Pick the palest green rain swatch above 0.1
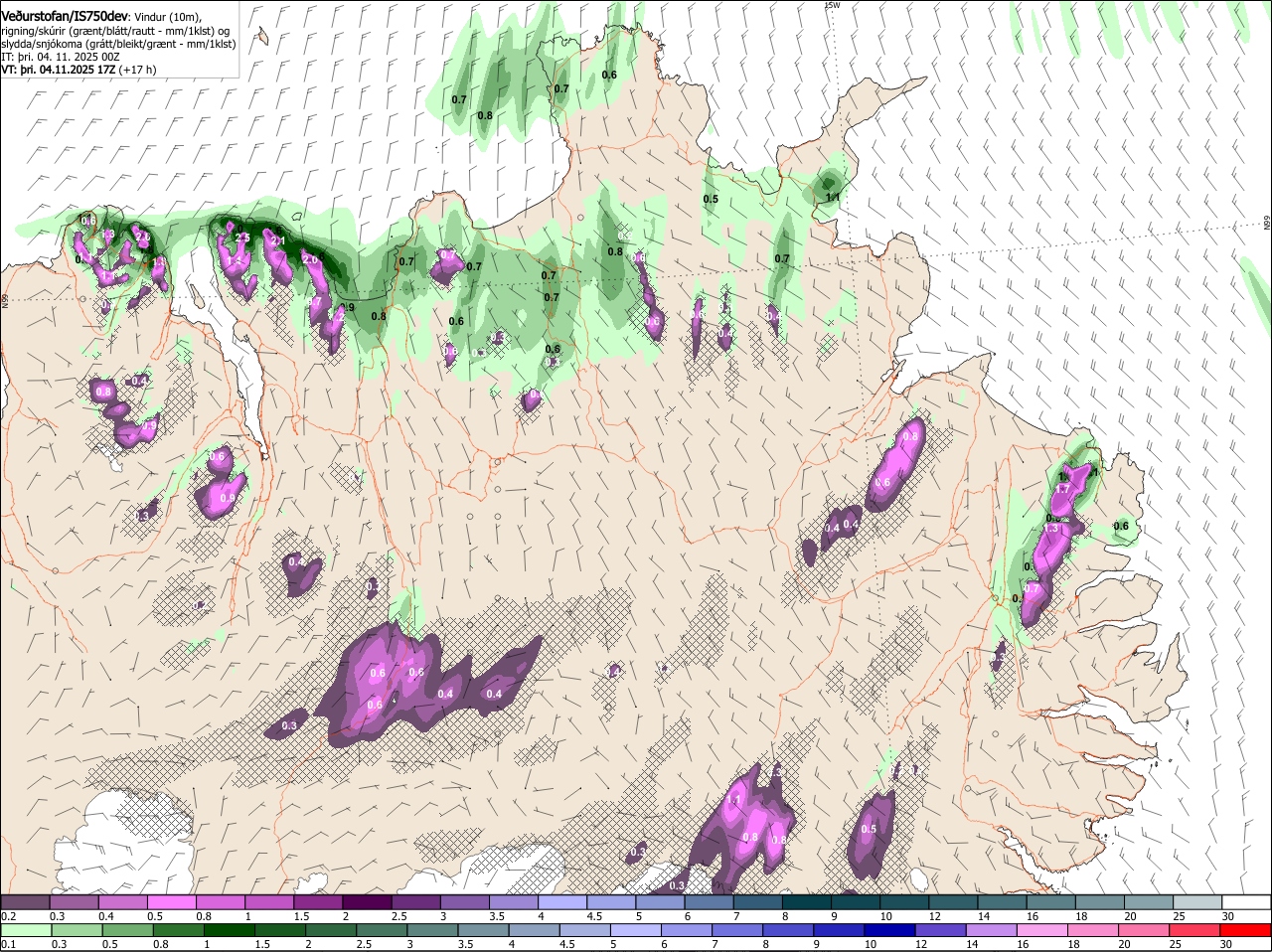The height and width of the screenshot is (952, 1272). point(26,930)
